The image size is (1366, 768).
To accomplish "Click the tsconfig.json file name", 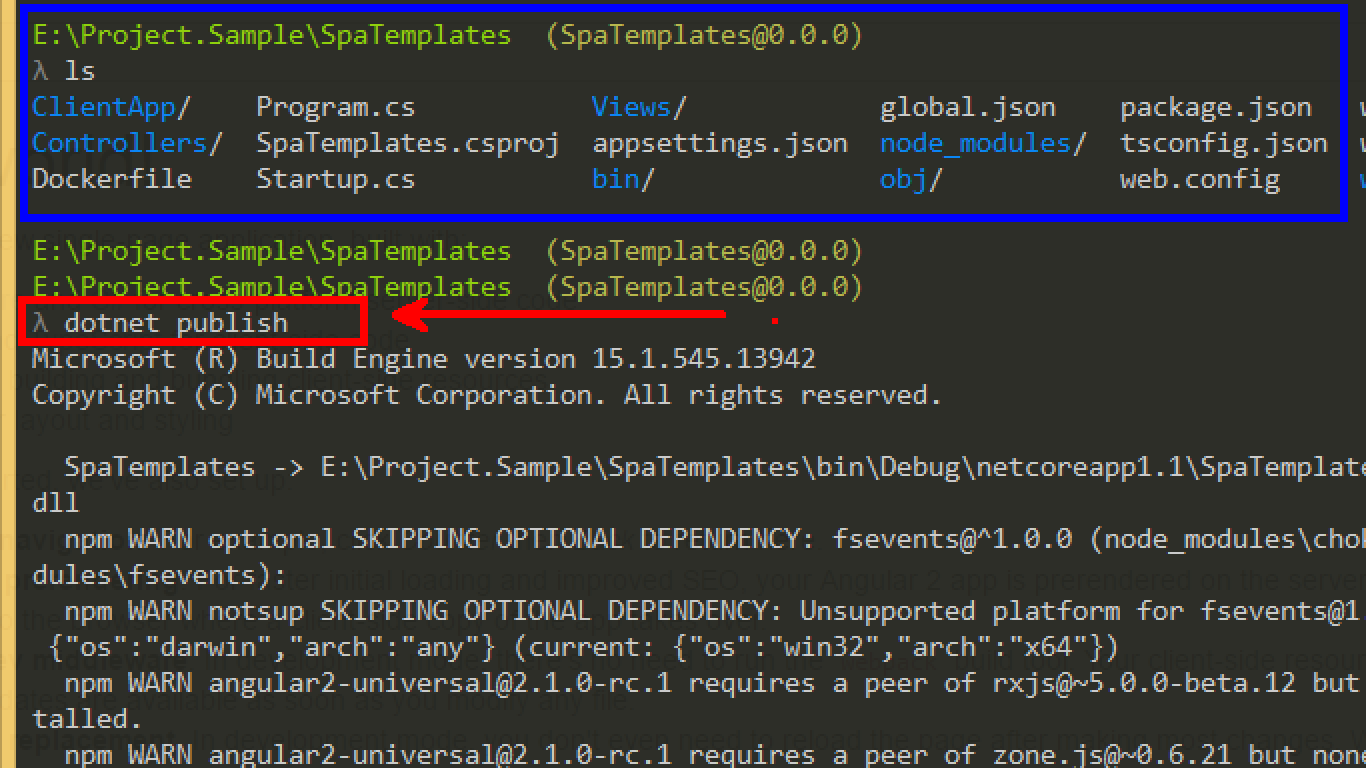I will pyautogui.click(x=1223, y=143).
